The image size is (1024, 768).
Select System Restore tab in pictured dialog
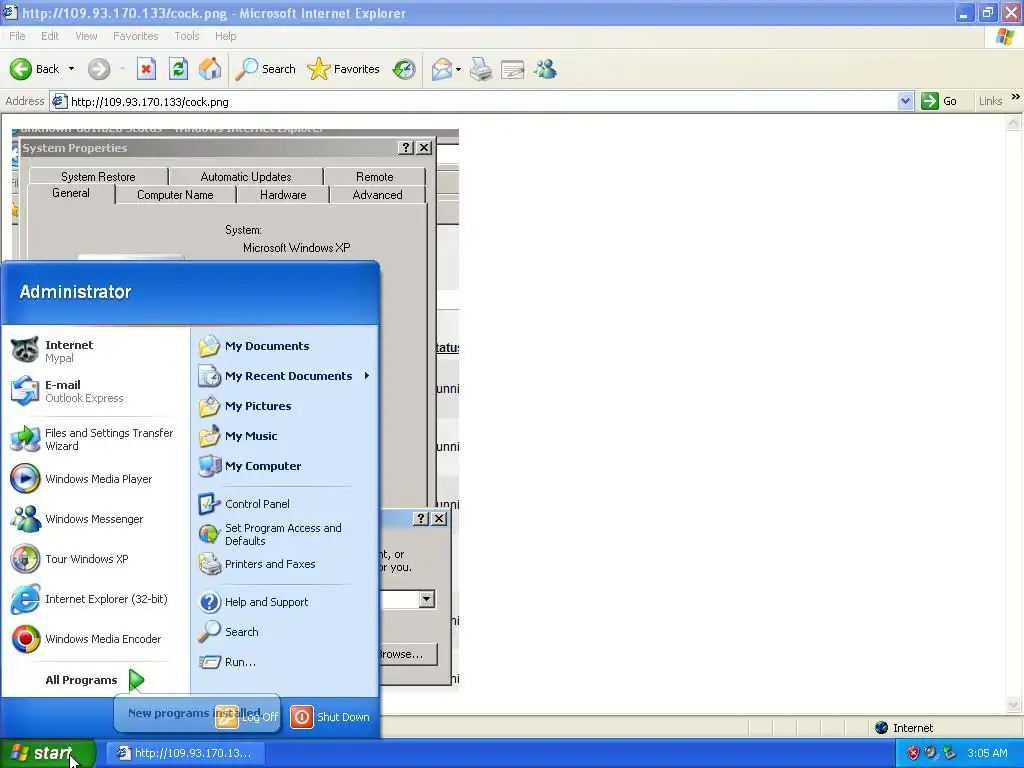click(x=98, y=176)
